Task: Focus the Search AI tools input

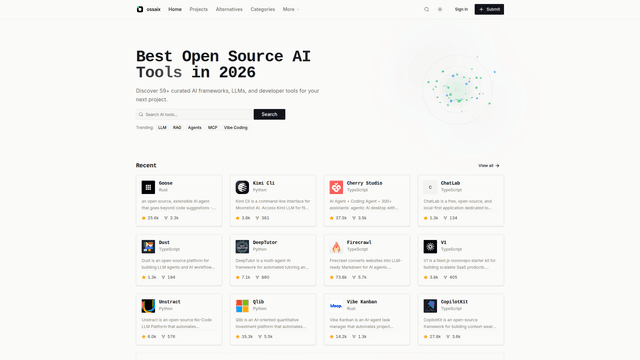Action: (193, 114)
